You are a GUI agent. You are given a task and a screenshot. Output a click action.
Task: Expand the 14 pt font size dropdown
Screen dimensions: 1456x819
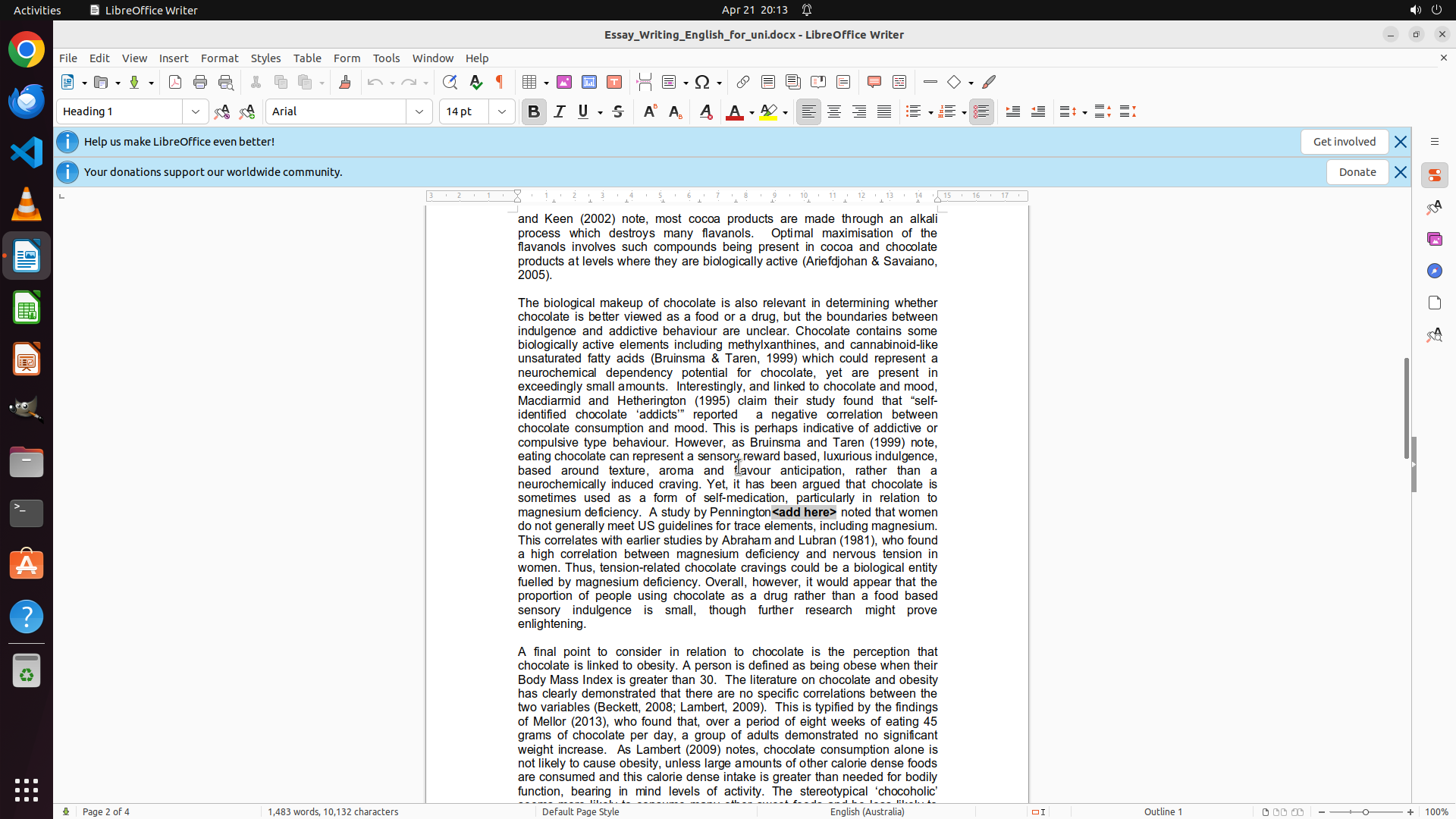[502, 111]
